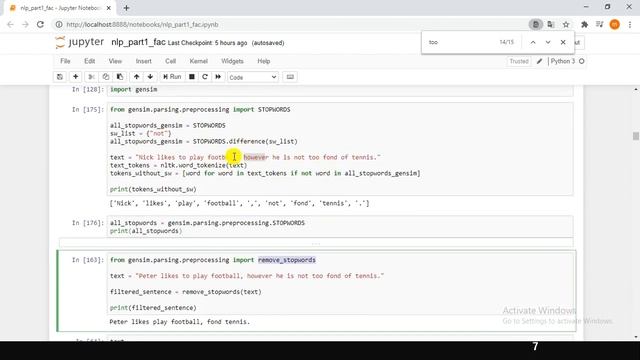Restart the kernel icon
The width and height of the screenshot is (640, 360).
click(205, 77)
